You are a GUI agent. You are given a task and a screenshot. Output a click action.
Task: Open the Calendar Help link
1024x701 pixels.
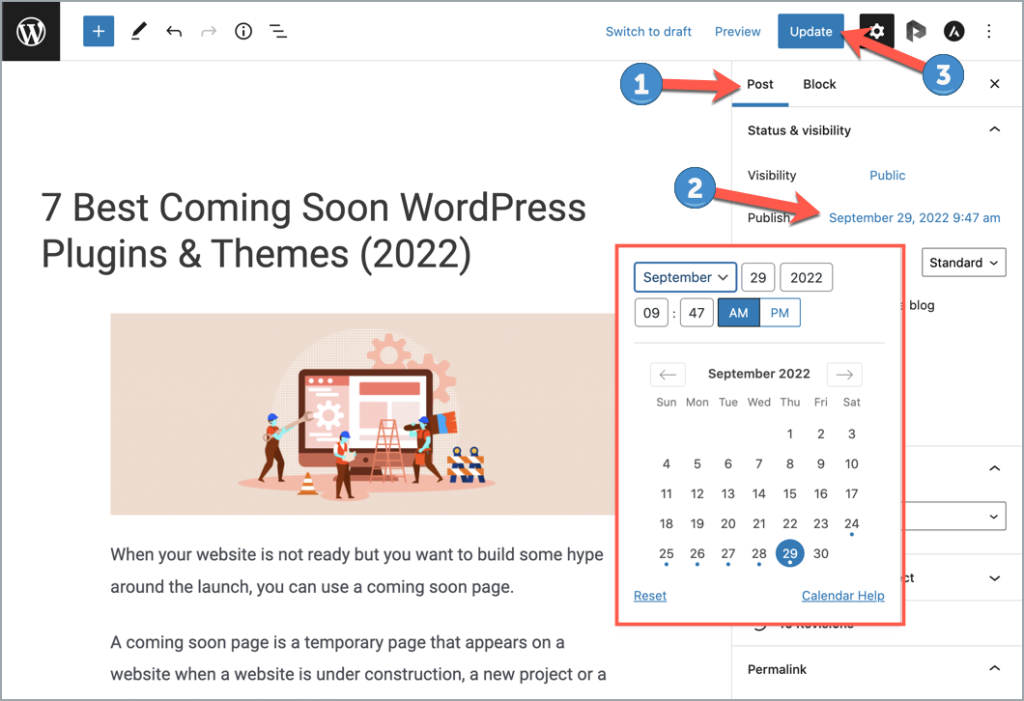coord(843,595)
